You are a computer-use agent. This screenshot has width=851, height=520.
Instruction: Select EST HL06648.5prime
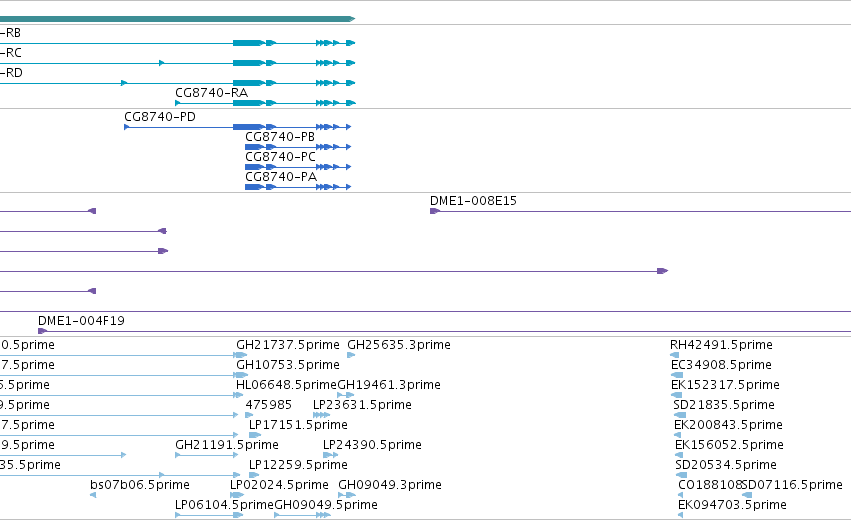pyautogui.click(x=286, y=385)
